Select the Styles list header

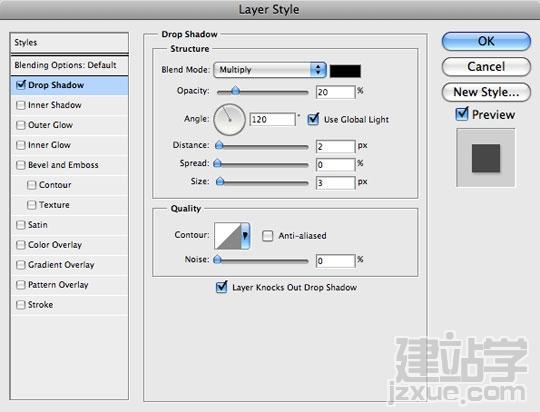70,43
